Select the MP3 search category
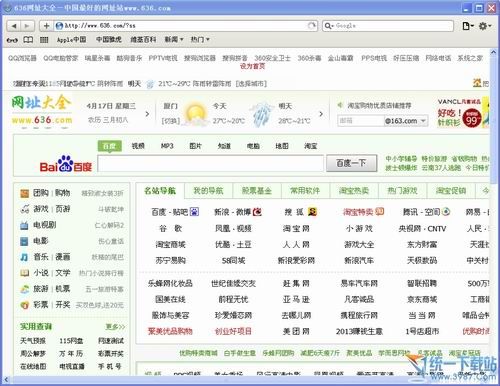 (167, 146)
